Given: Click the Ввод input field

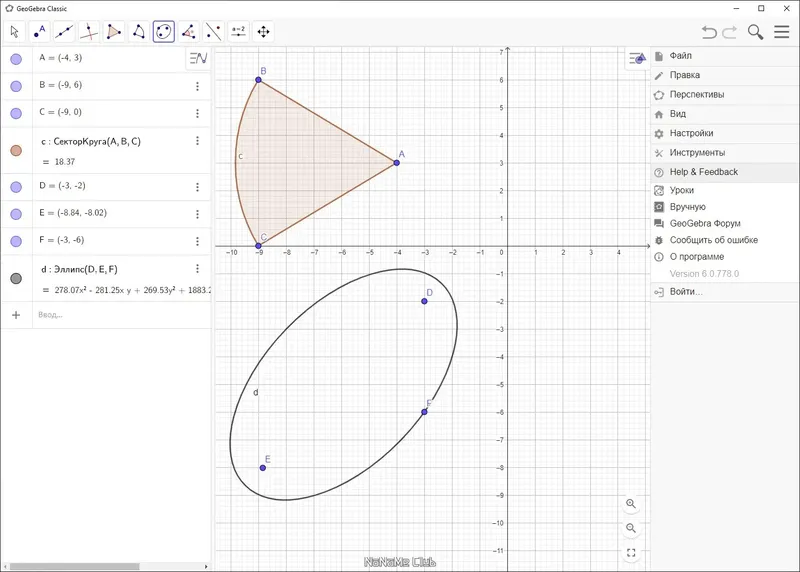Looking at the screenshot, I should (x=121, y=315).
